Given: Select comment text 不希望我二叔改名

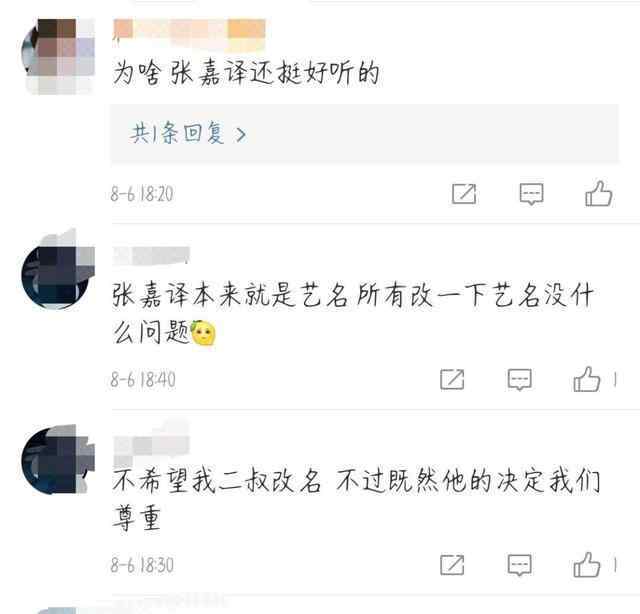Looking at the screenshot, I should coord(216,480).
